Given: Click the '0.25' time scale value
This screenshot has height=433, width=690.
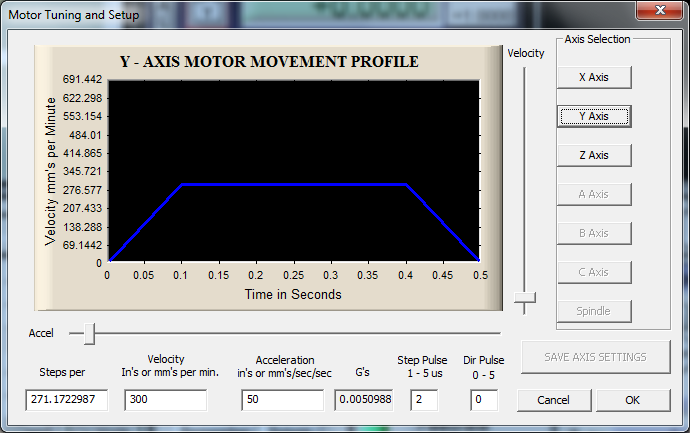Looking at the screenshot, I should click(294, 275).
